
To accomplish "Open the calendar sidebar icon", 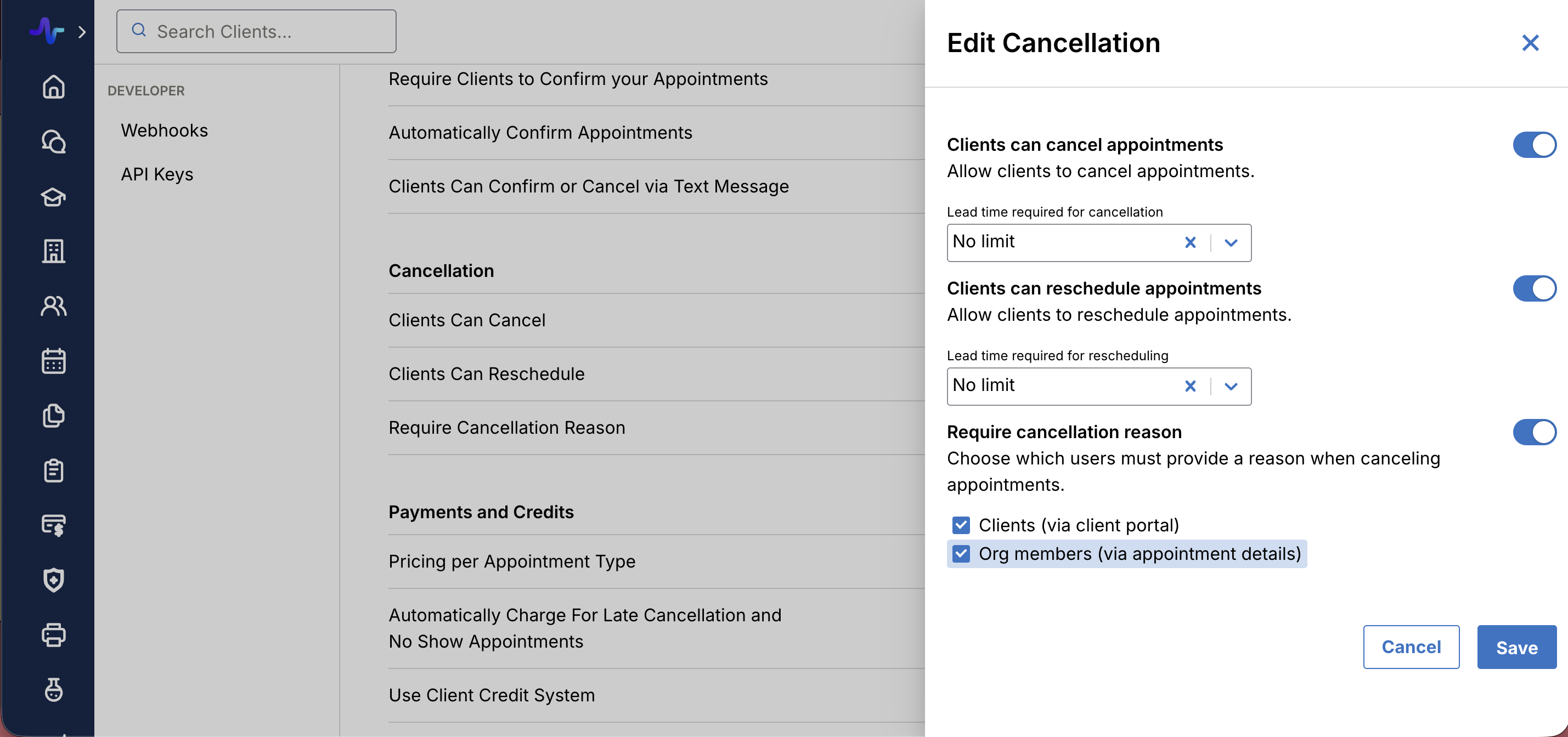I will click(x=54, y=361).
